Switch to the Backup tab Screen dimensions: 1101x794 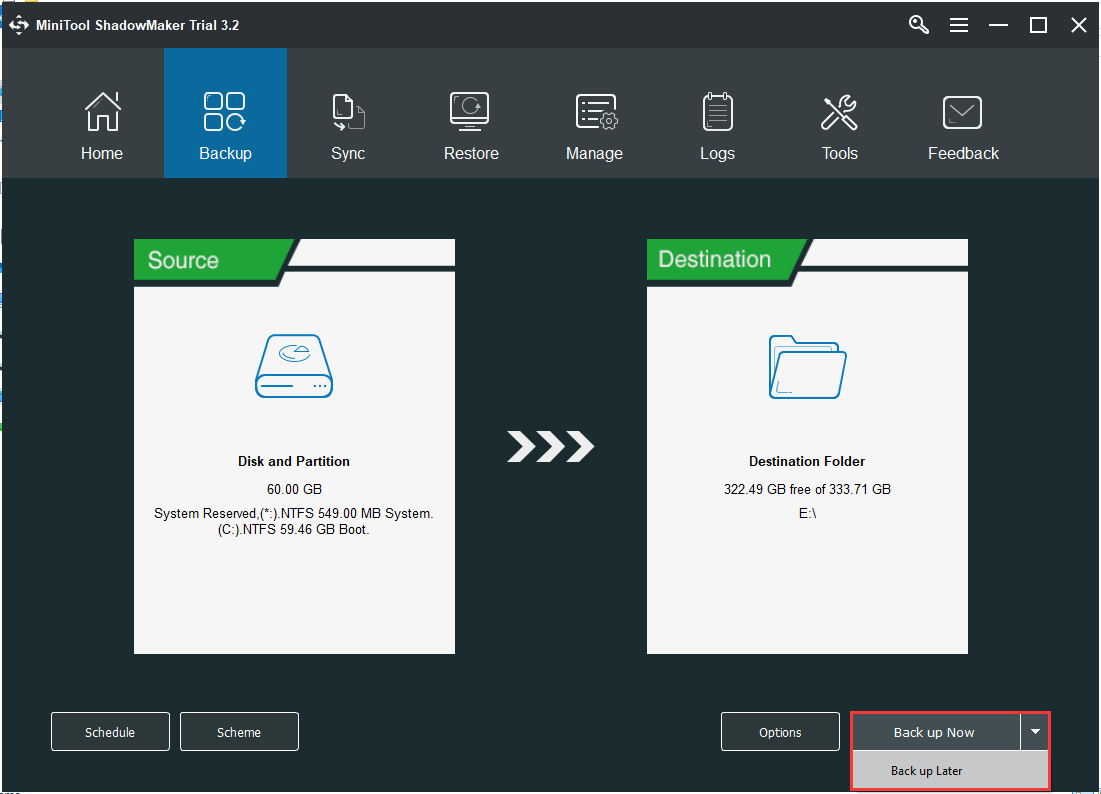tap(225, 125)
